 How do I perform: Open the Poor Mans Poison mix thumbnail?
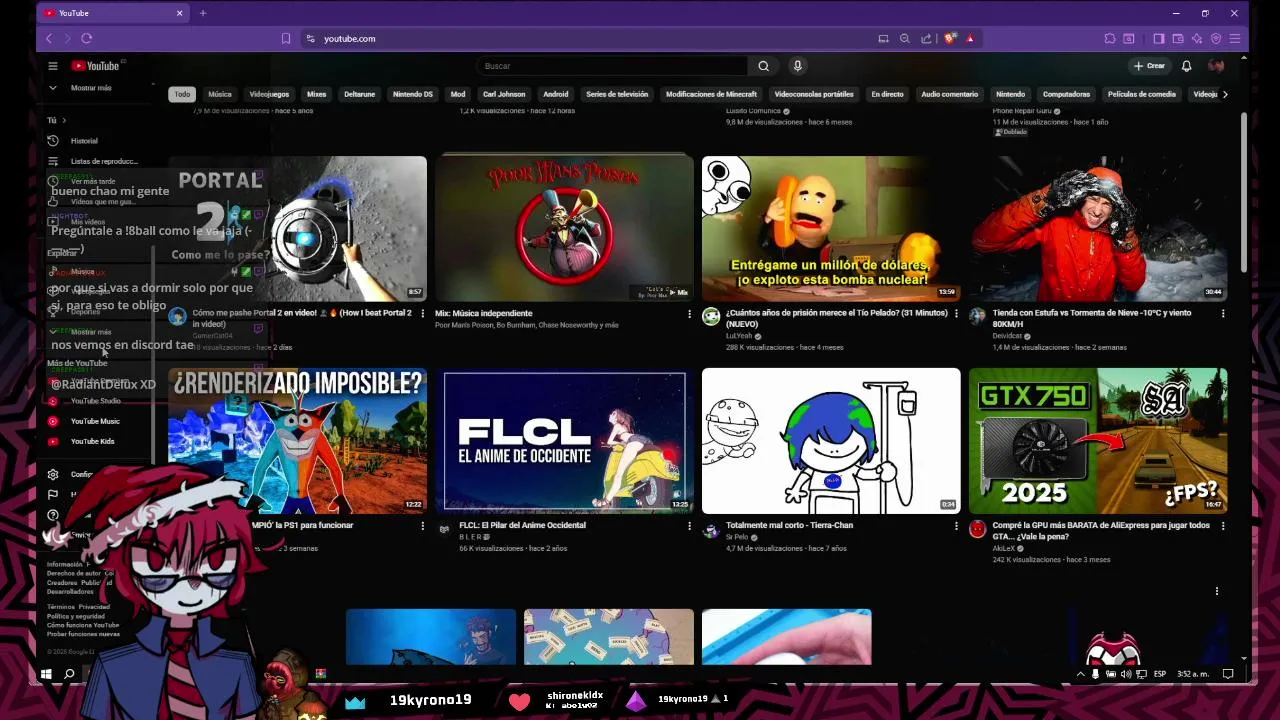pos(564,228)
